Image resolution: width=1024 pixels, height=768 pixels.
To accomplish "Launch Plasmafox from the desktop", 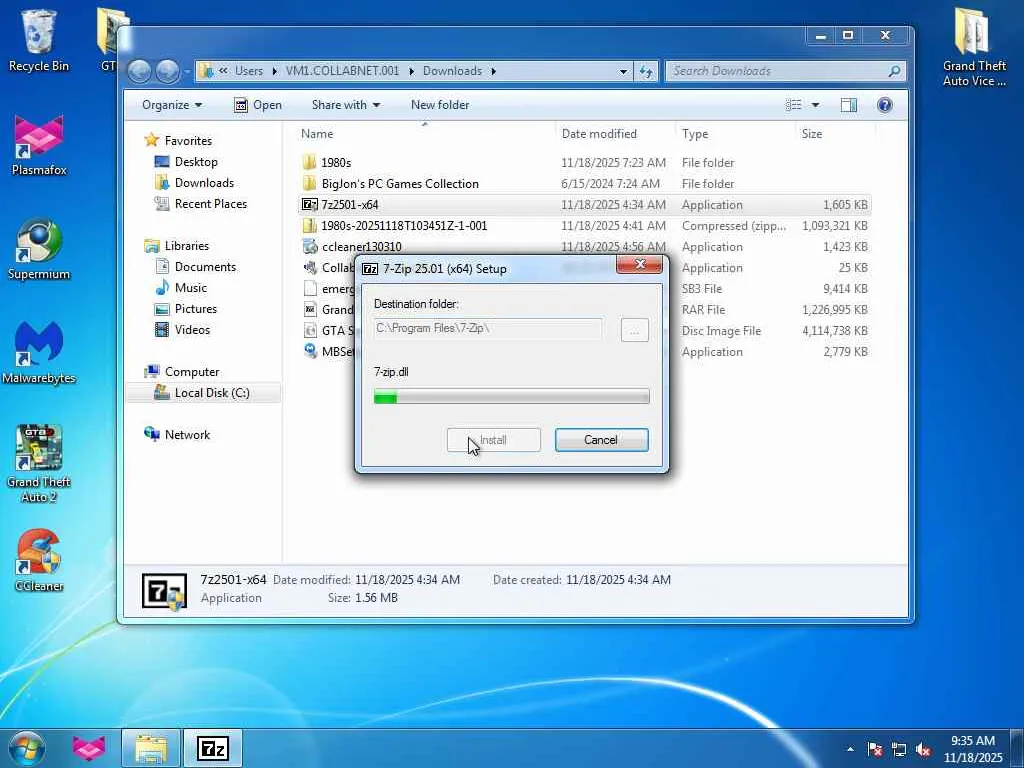I will [39, 145].
